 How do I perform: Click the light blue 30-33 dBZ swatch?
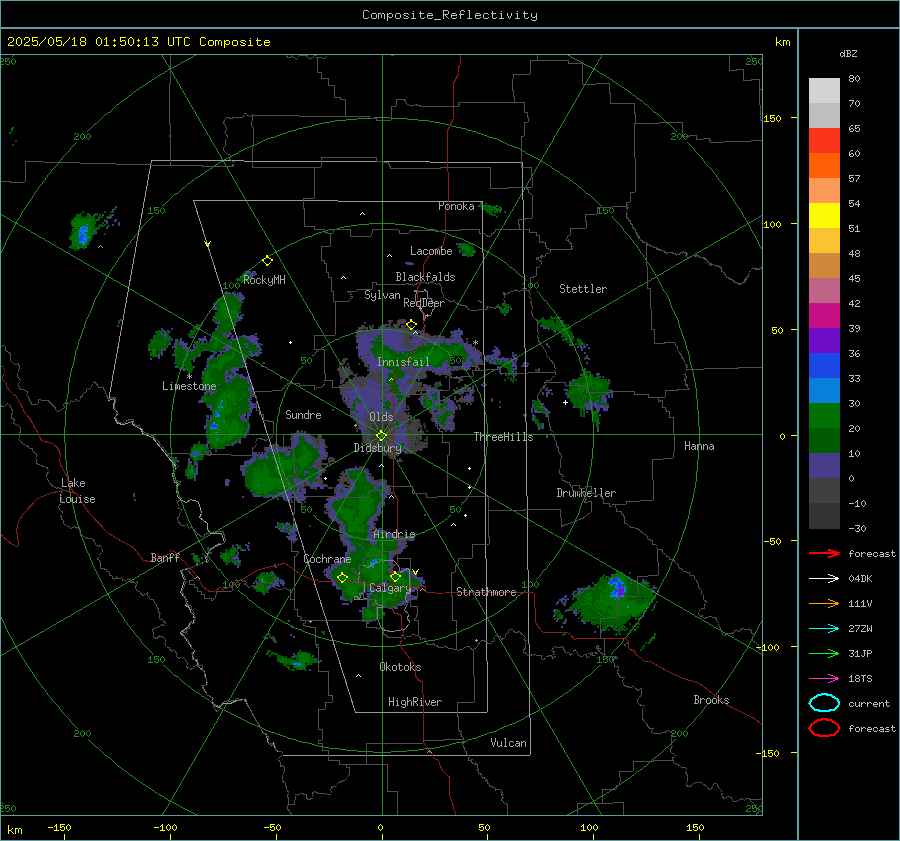point(824,391)
